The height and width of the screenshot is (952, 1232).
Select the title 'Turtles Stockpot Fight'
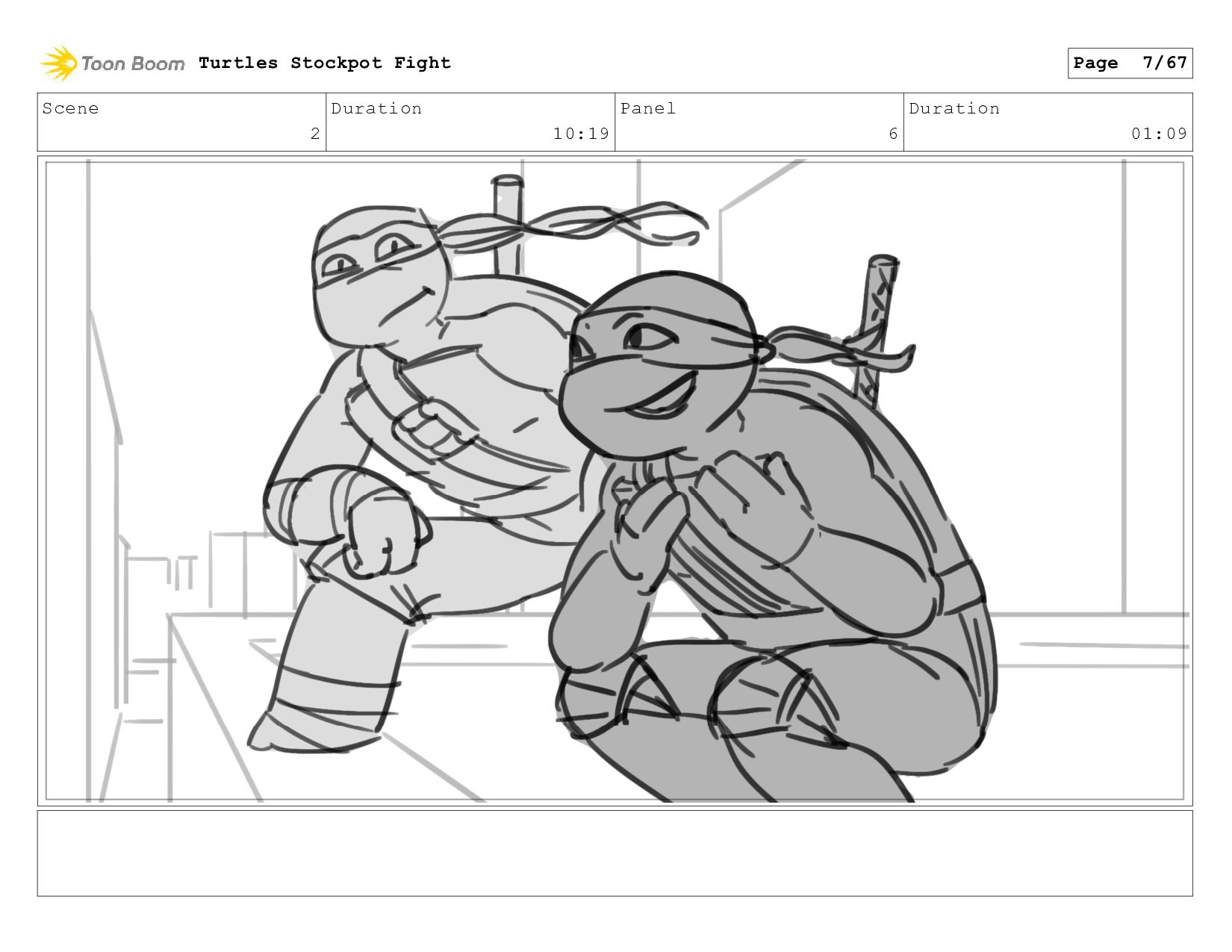[325, 63]
